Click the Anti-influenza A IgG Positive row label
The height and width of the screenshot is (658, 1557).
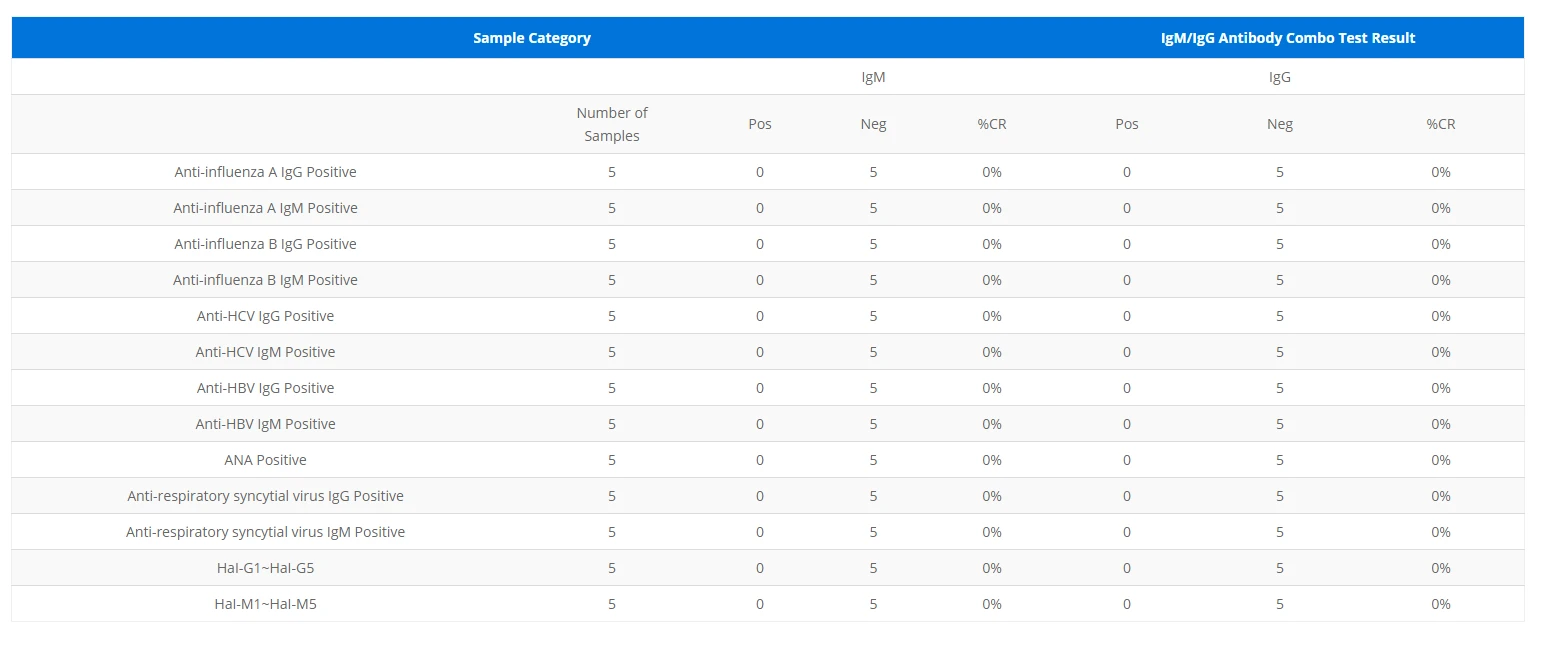(265, 172)
